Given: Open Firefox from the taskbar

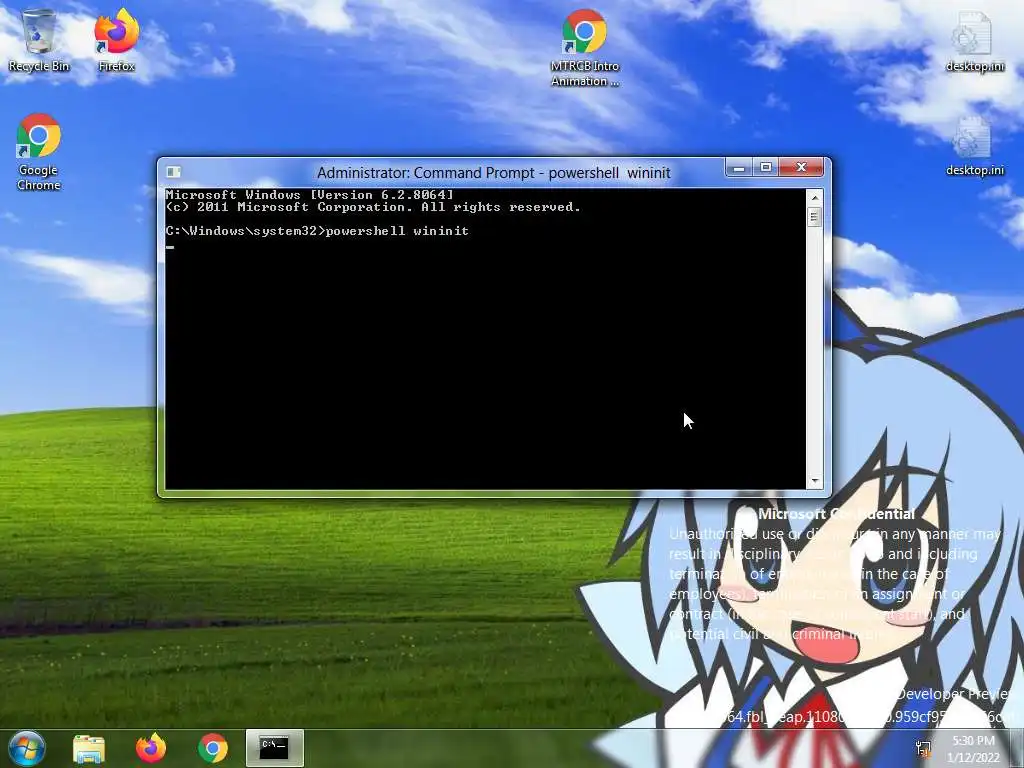Looking at the screenshot, I should 150,748.
